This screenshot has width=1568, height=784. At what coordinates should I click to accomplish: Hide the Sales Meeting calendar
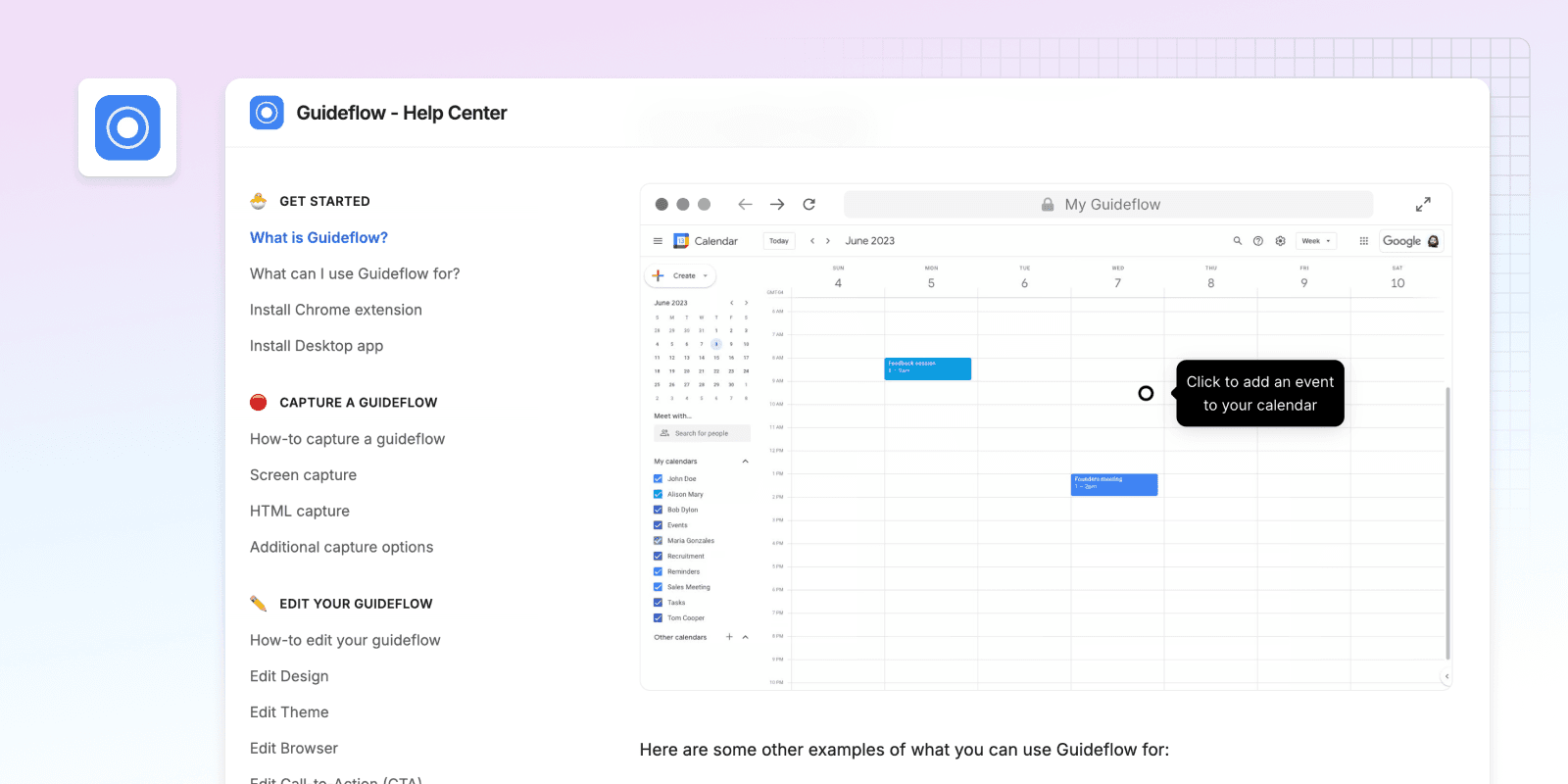coord(658,587)
